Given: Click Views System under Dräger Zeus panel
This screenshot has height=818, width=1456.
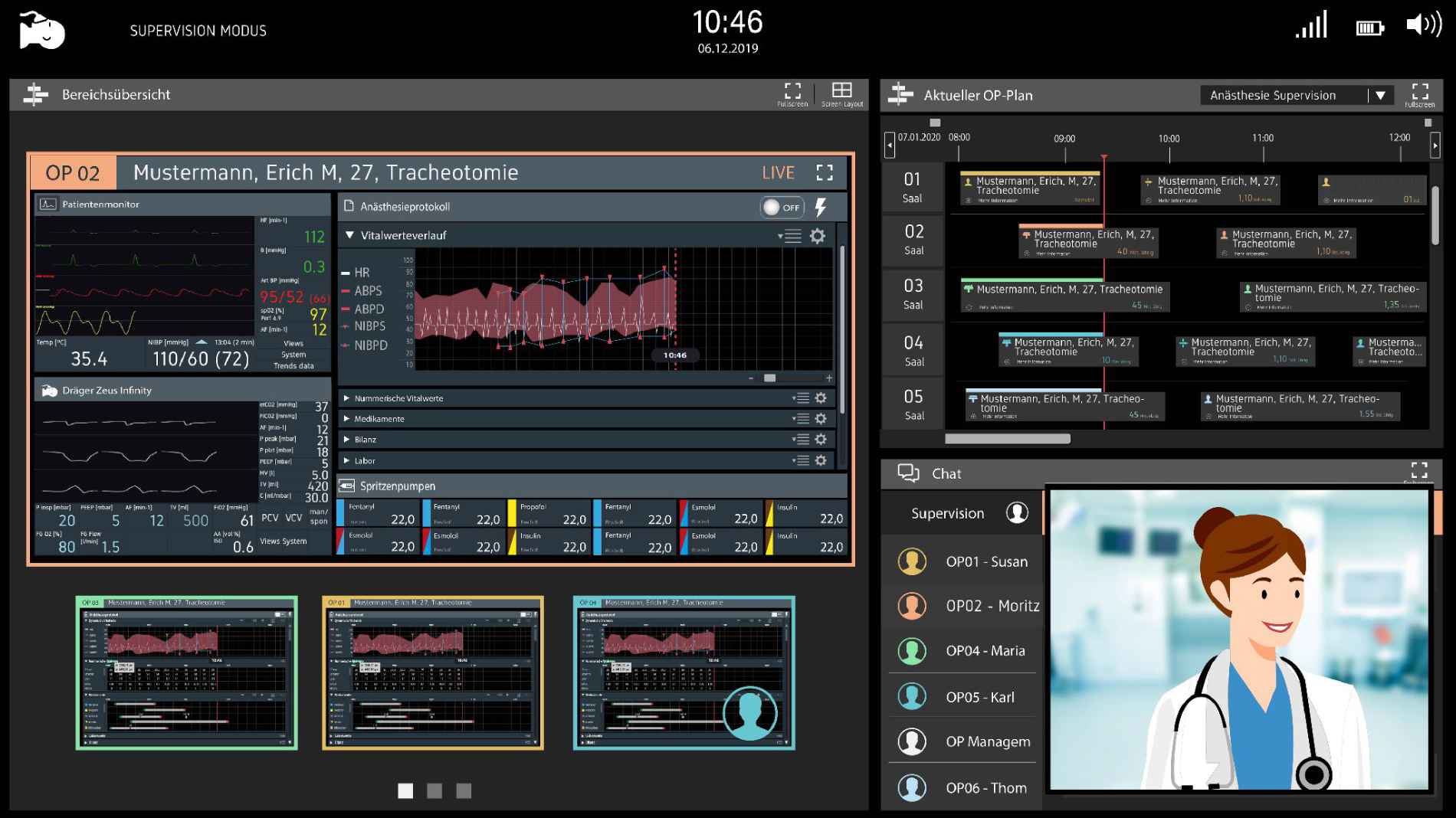Looking at the screenshot, I should [283, 541].
